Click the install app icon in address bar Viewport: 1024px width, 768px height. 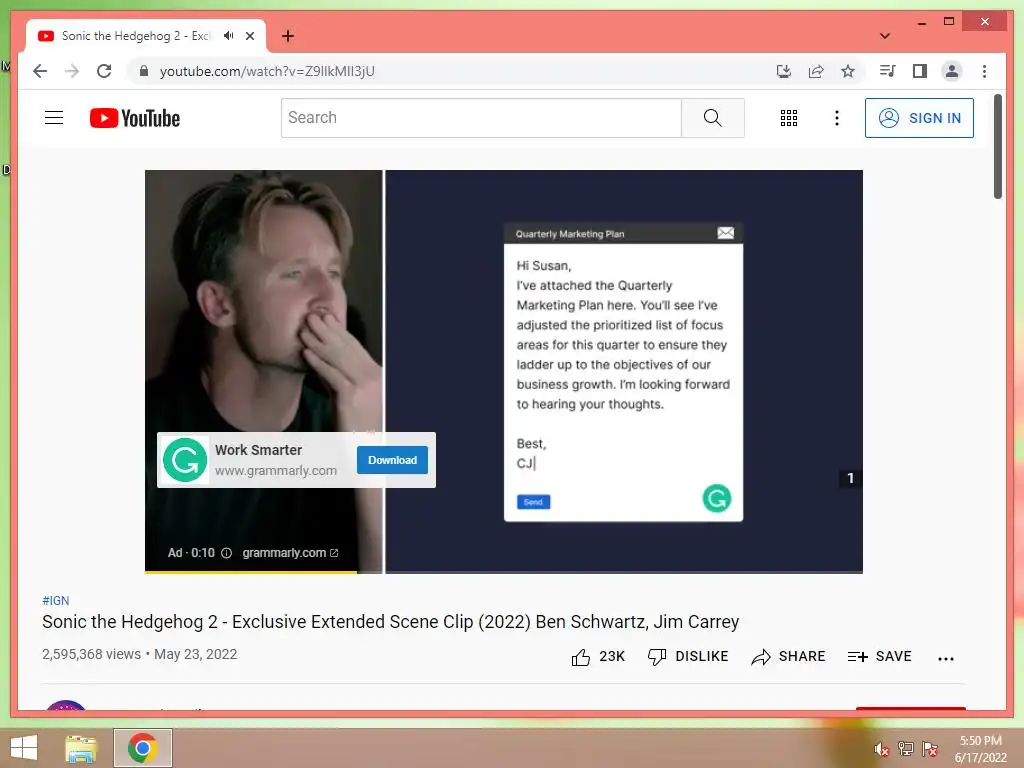(x=784, y=71)
